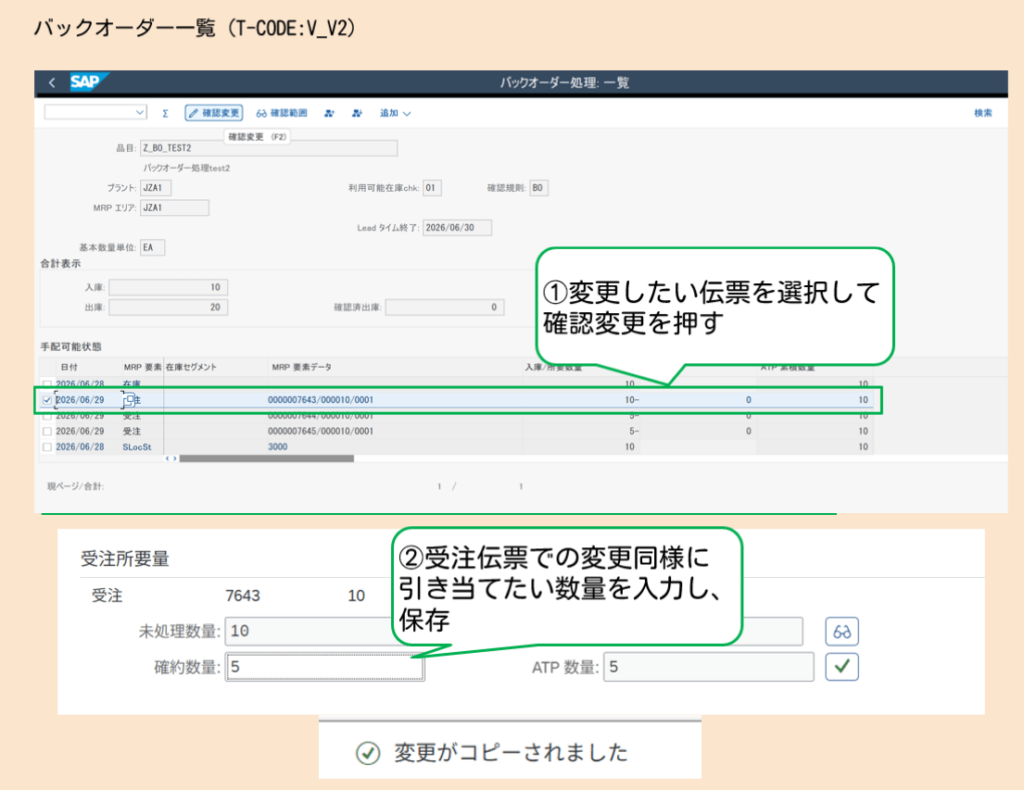
Task: Click the 受注所要量 panel heading
Action: (125, 559)
